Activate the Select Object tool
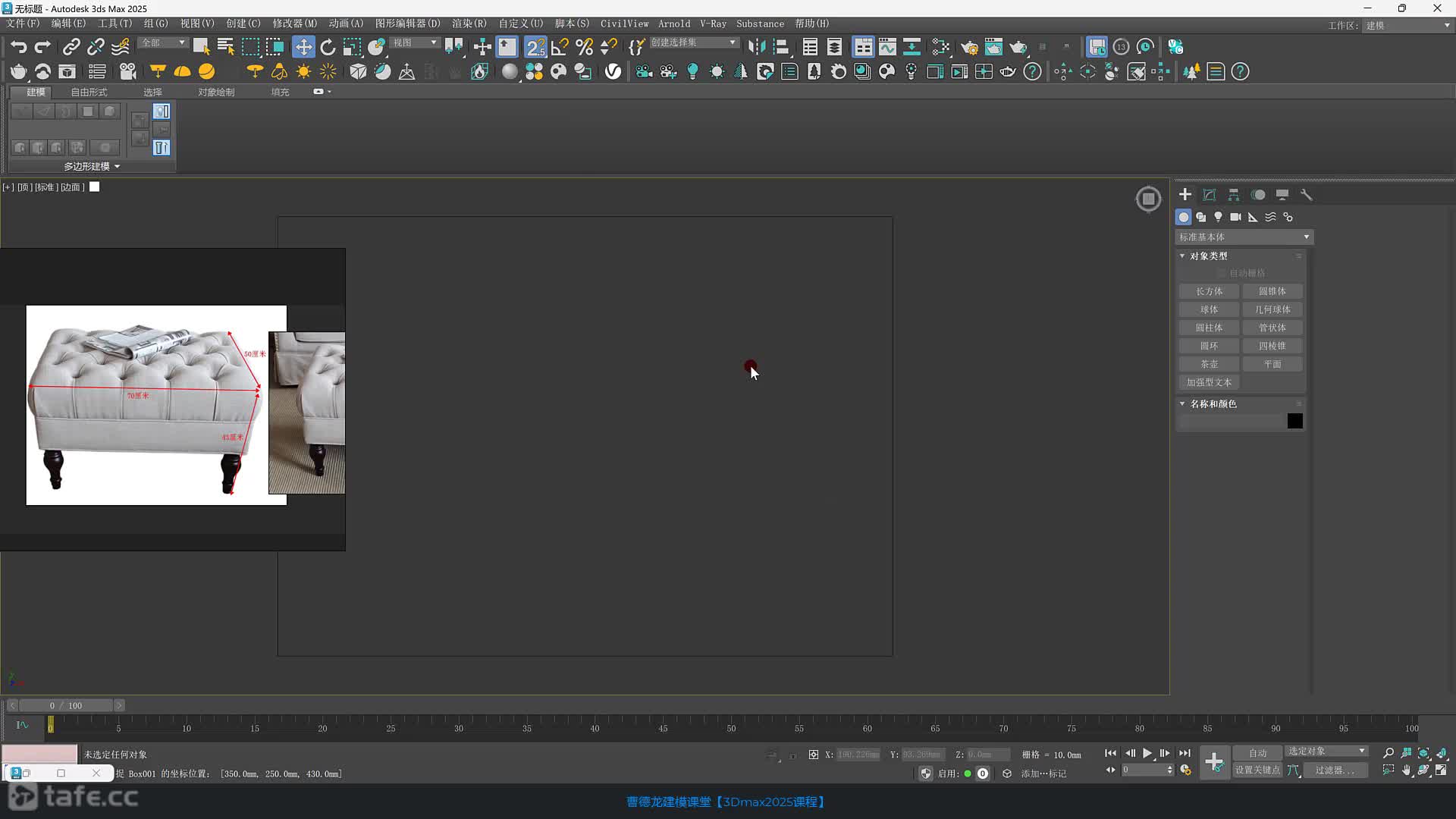The height and width of the screenshot is (819, 1456). pos(201,47)
